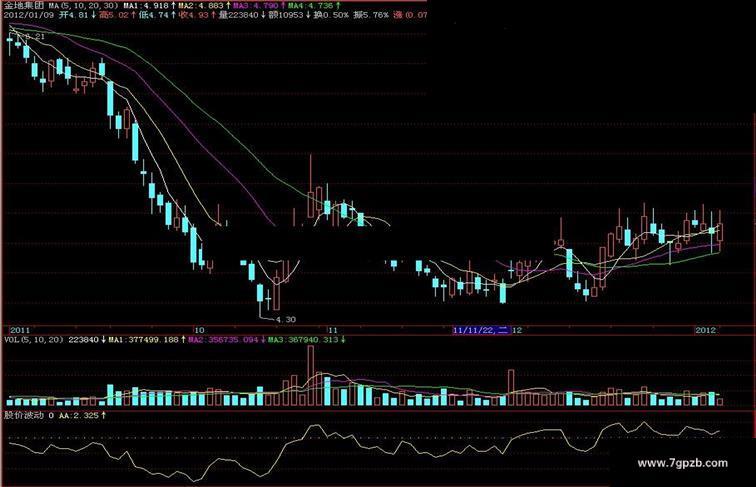The image size is (756, 487).
Task: Click the open price 开4.81
Action: tap(74, 15)
